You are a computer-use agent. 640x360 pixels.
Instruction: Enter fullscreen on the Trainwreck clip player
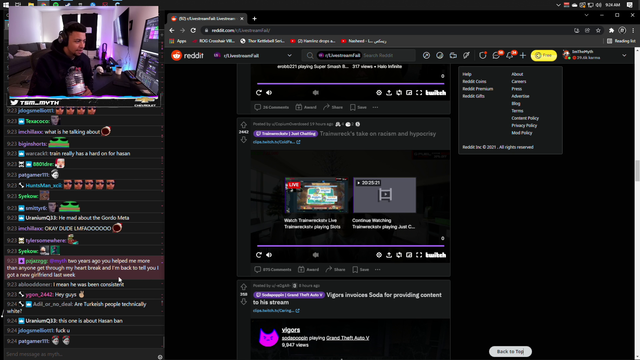coord(419,255)
